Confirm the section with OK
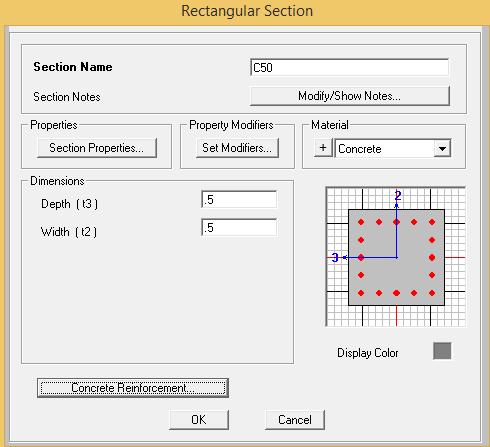 [199, 420]
